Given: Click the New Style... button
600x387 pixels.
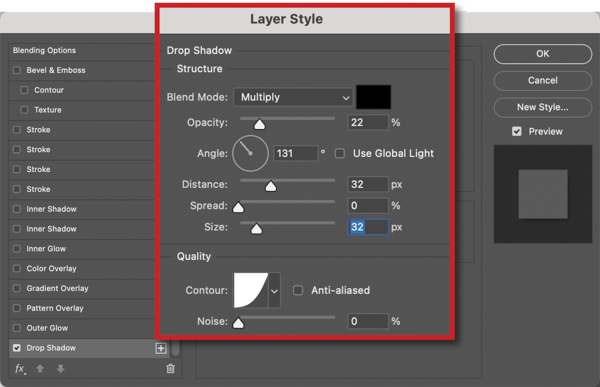Looking at the screenshot, I should pyautogui.click(x=543, y=107).
